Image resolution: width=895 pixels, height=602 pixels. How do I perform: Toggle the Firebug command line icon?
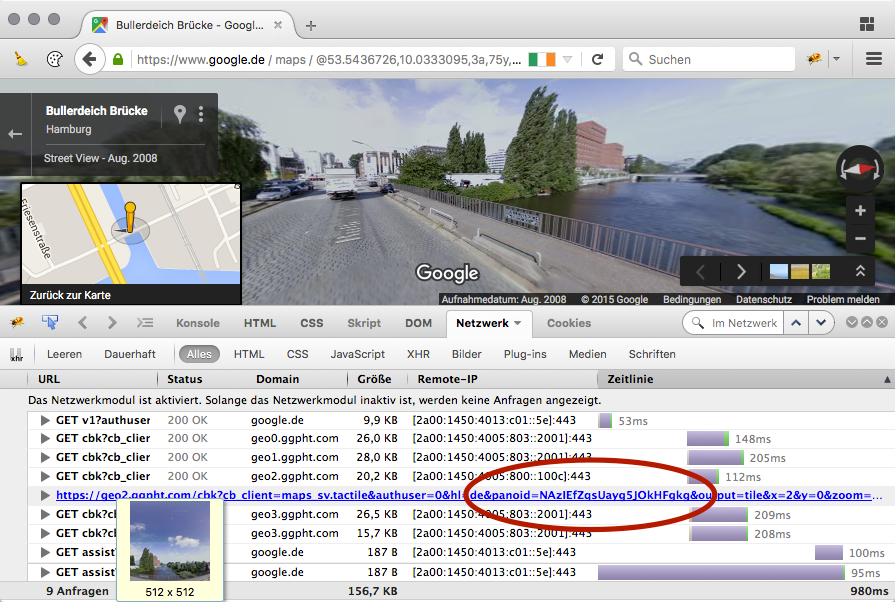coord(145,323)
